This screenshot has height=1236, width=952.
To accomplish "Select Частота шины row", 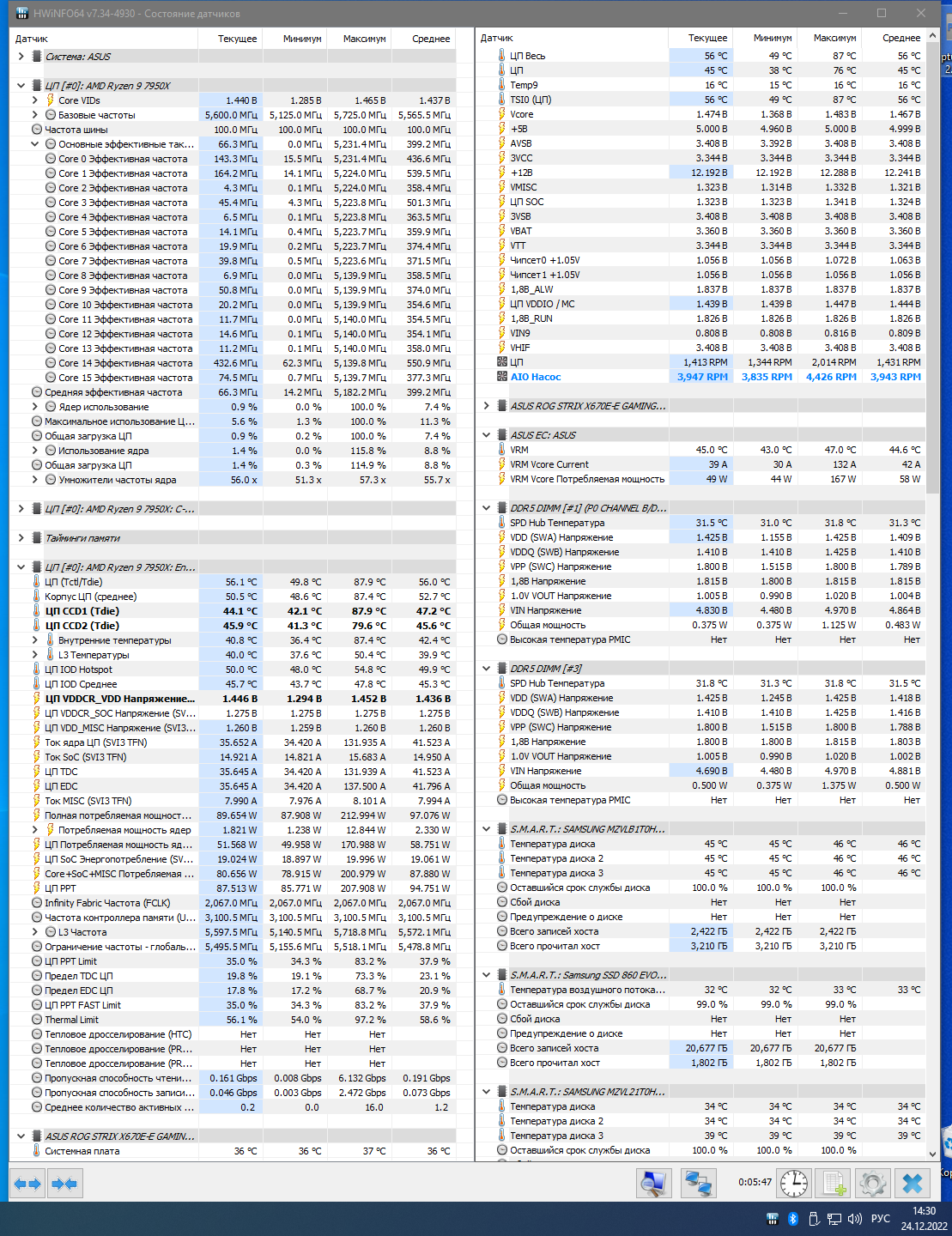I will pyautogui.click(x=233, y=130).
